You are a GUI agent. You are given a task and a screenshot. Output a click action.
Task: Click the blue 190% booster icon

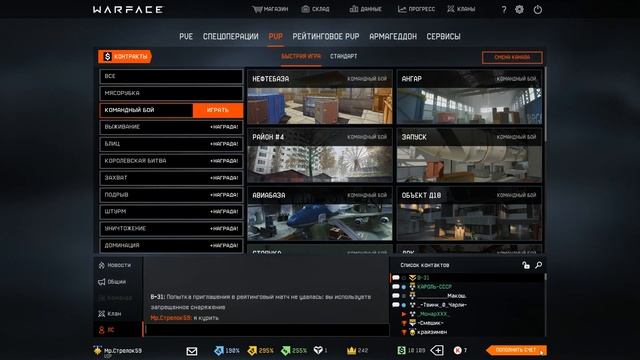point(219,350)
